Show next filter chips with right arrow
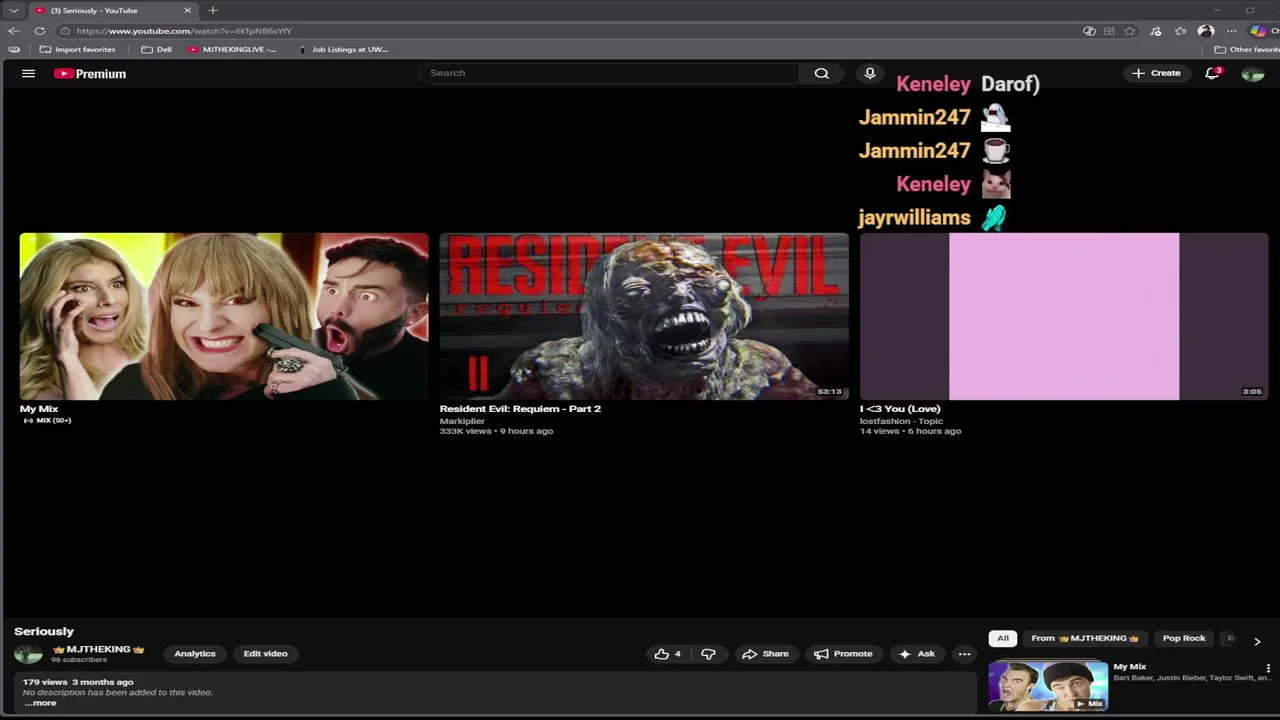 (1257, 641)
